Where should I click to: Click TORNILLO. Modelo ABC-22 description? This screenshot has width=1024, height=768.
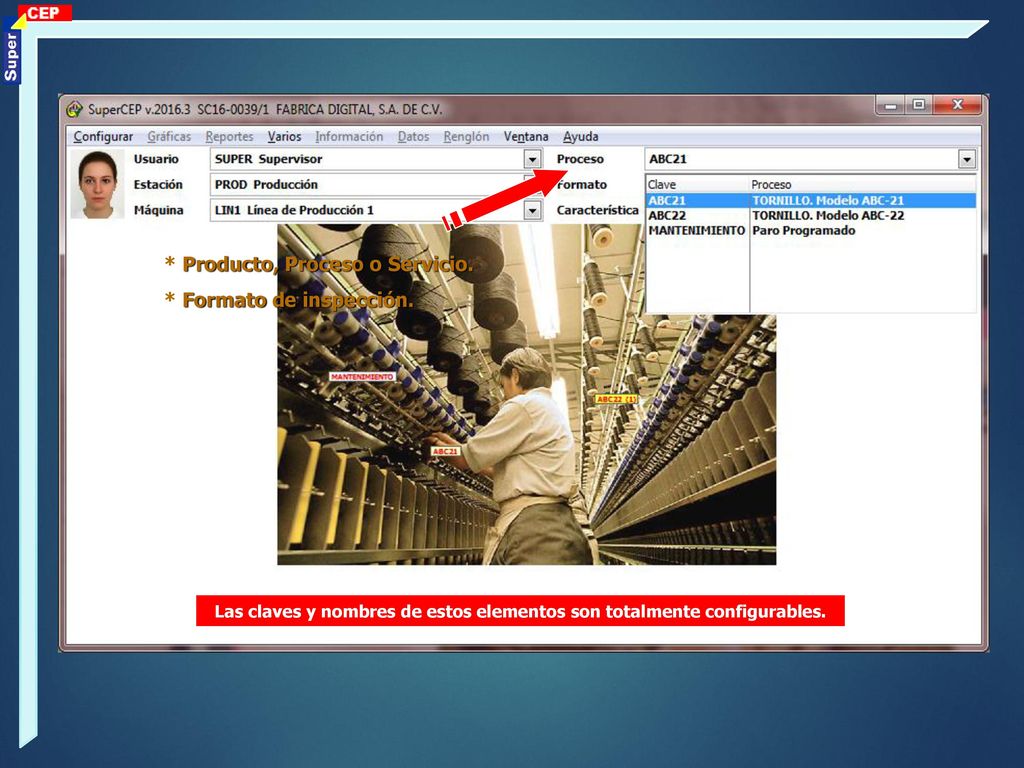[x=828, y=216]
